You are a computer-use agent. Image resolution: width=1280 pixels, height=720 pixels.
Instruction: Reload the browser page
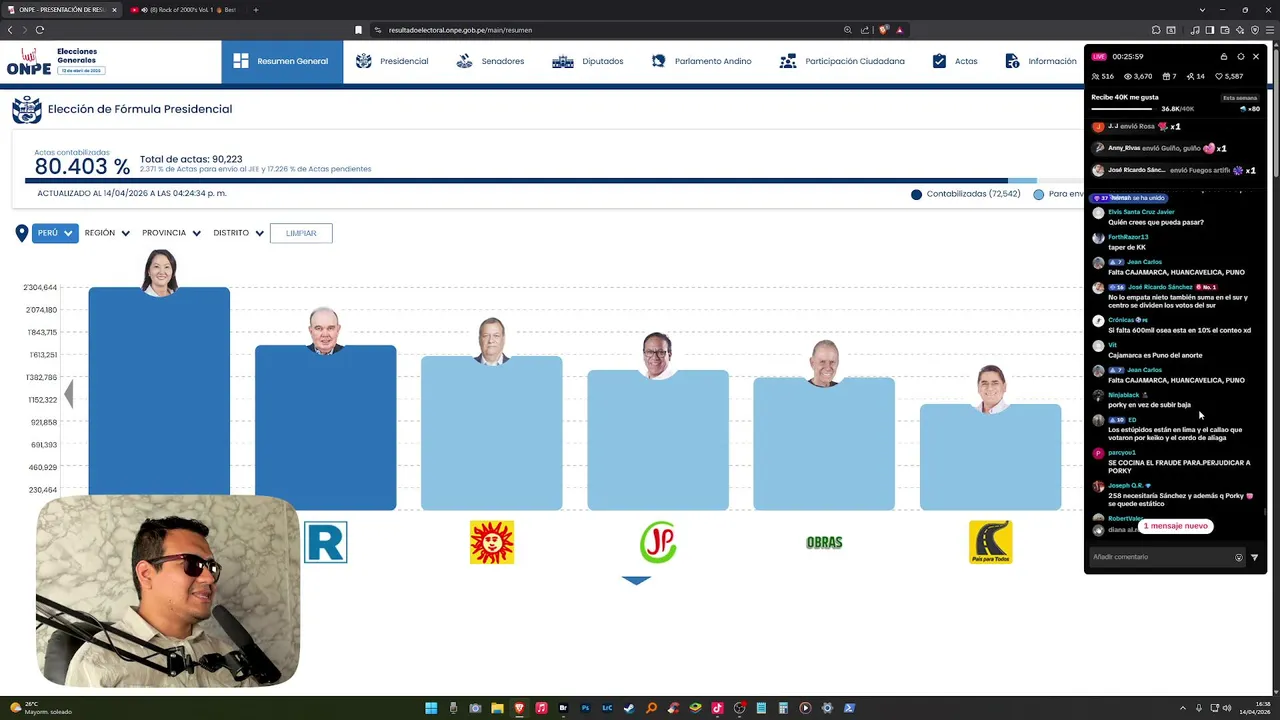tap(40, 30)
